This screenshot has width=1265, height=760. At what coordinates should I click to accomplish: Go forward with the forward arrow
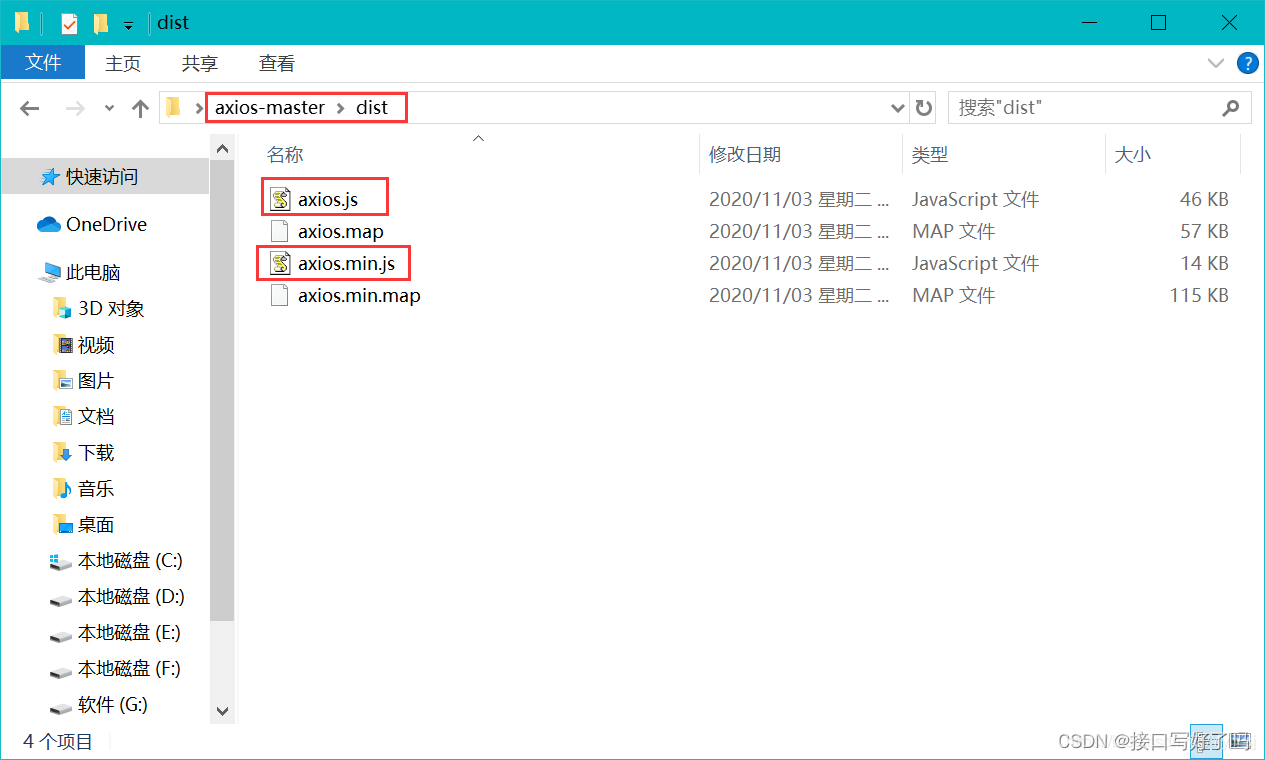coord(76,108)
